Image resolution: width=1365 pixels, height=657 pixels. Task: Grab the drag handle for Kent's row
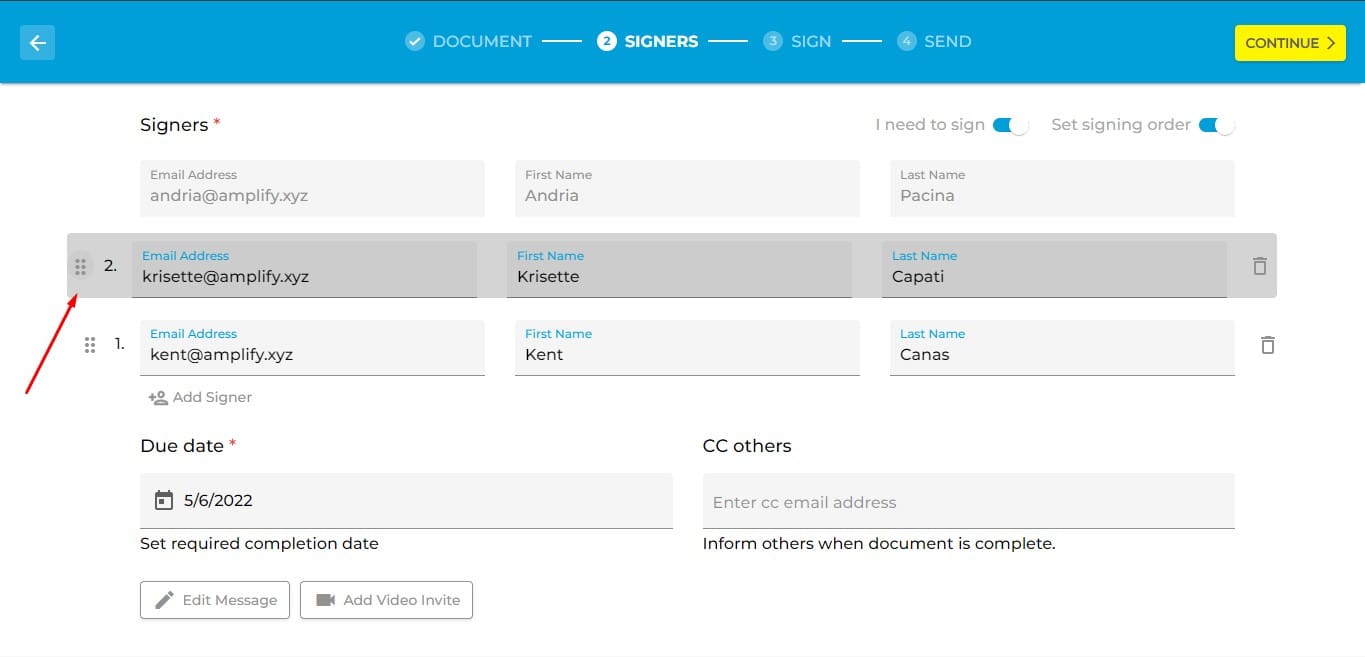point(89,344)
